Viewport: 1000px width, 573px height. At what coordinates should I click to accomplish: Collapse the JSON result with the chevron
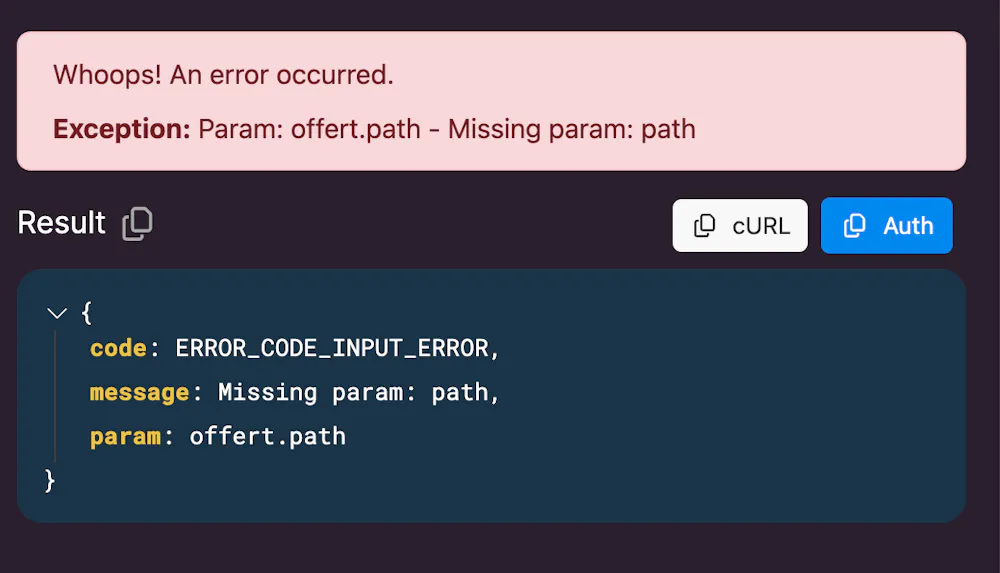(x=57, y=314)
